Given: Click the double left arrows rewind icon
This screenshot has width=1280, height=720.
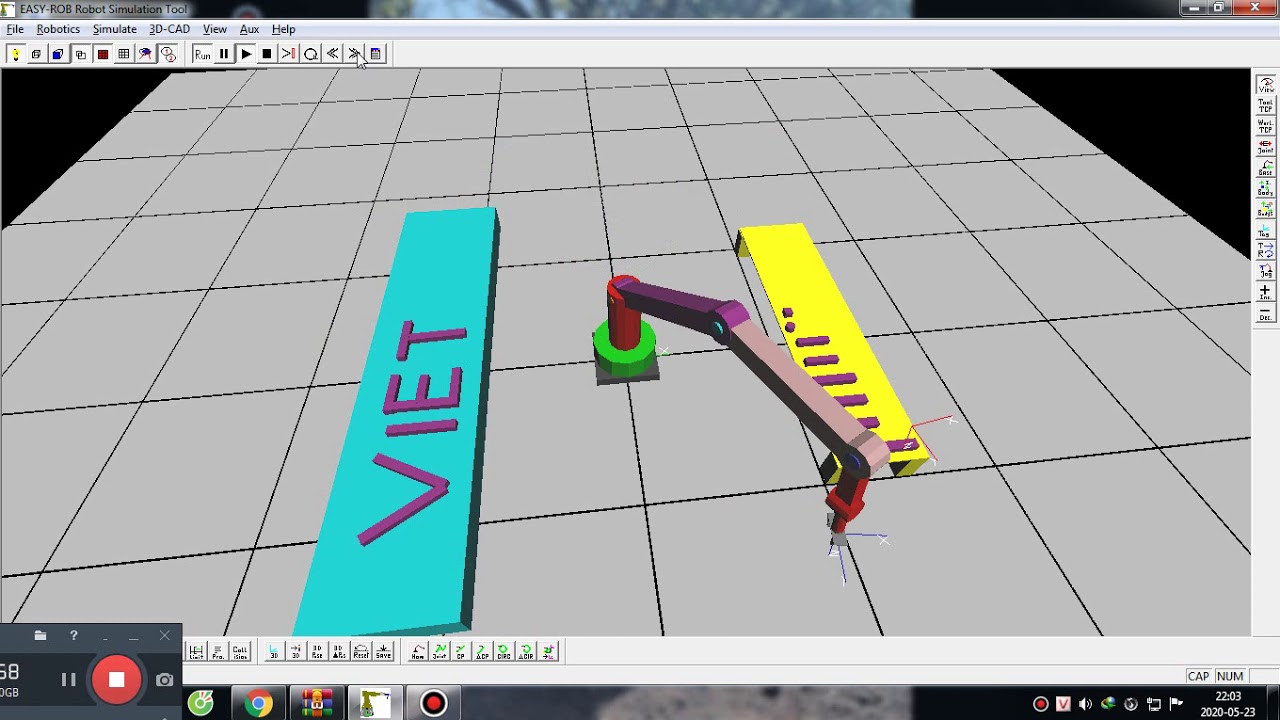Looking at the screenshot, I should 333,54.
